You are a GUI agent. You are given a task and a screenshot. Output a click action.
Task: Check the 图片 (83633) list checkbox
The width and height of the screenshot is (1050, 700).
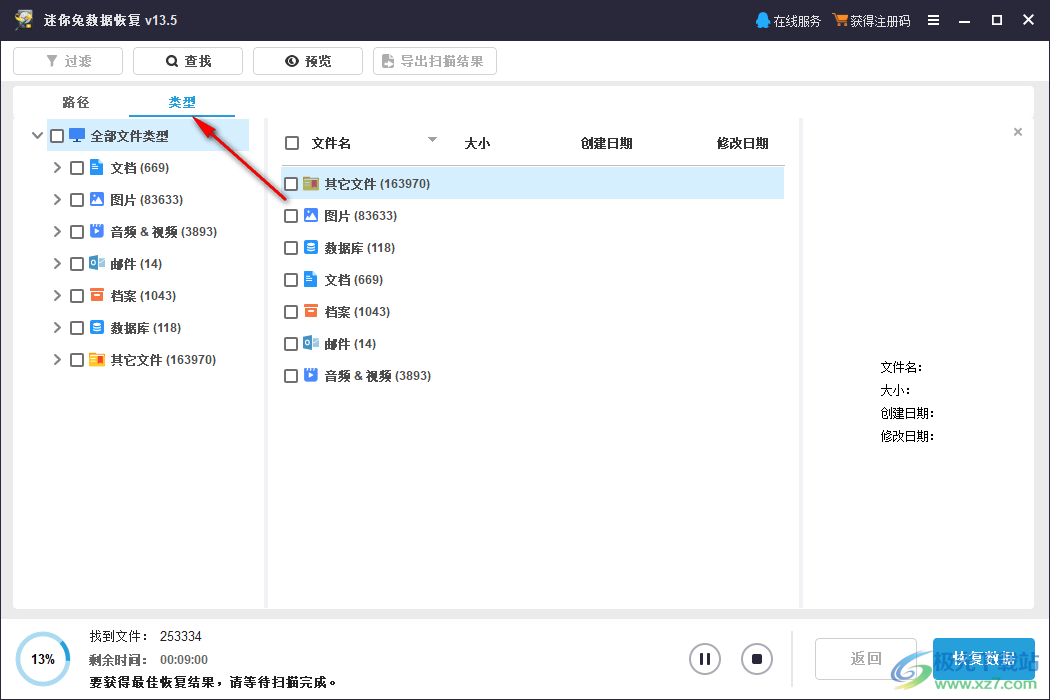pos(291,215)
